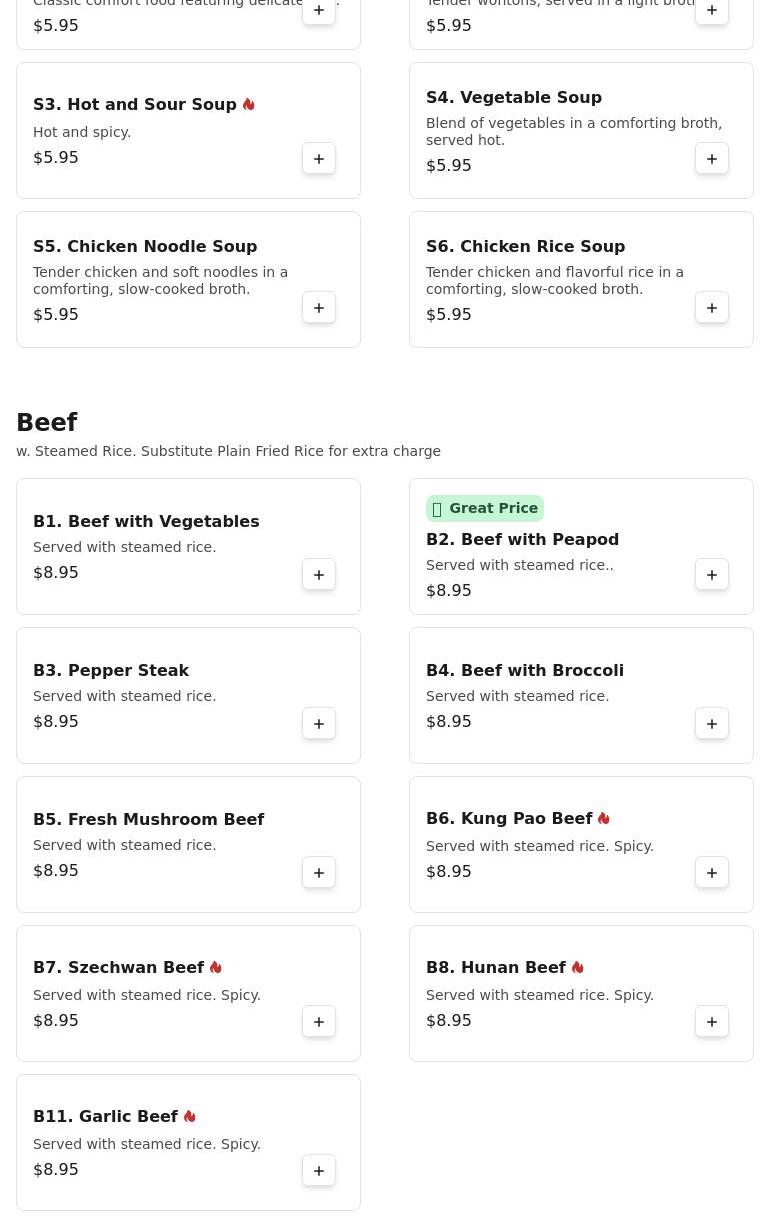Add S3. Hot and Sour Soup to cart
The width and height of the screenshot is (770, 1231).
319,159
